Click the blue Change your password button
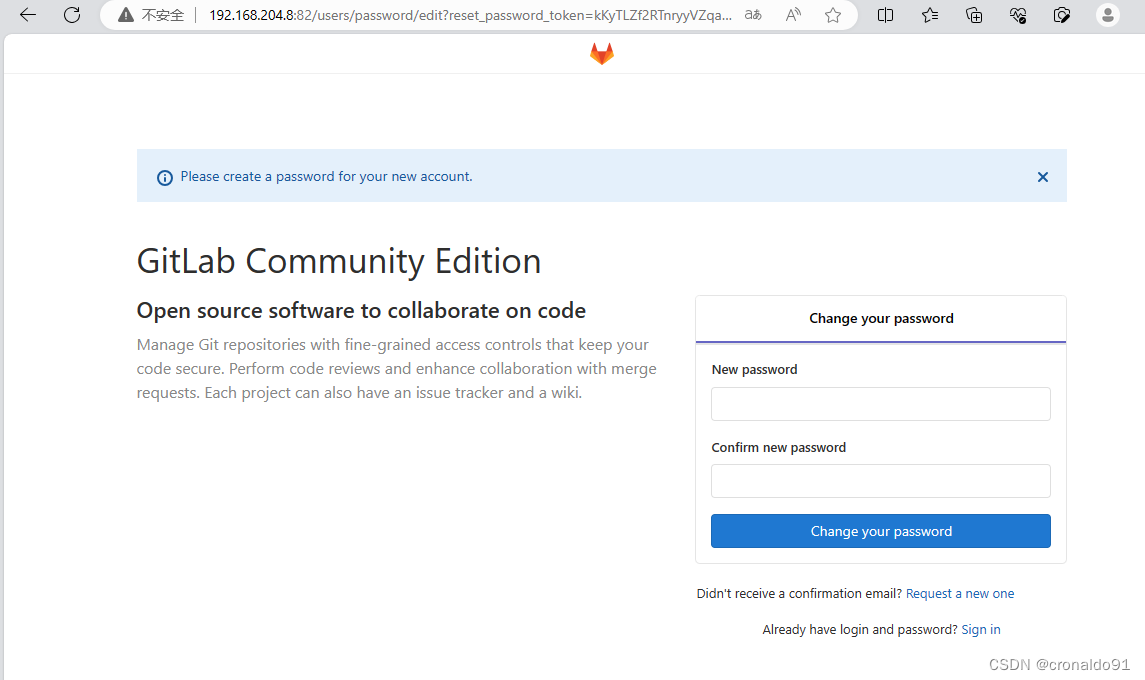The height and width of the screenshot is (680, 1145). click(881, 531)
